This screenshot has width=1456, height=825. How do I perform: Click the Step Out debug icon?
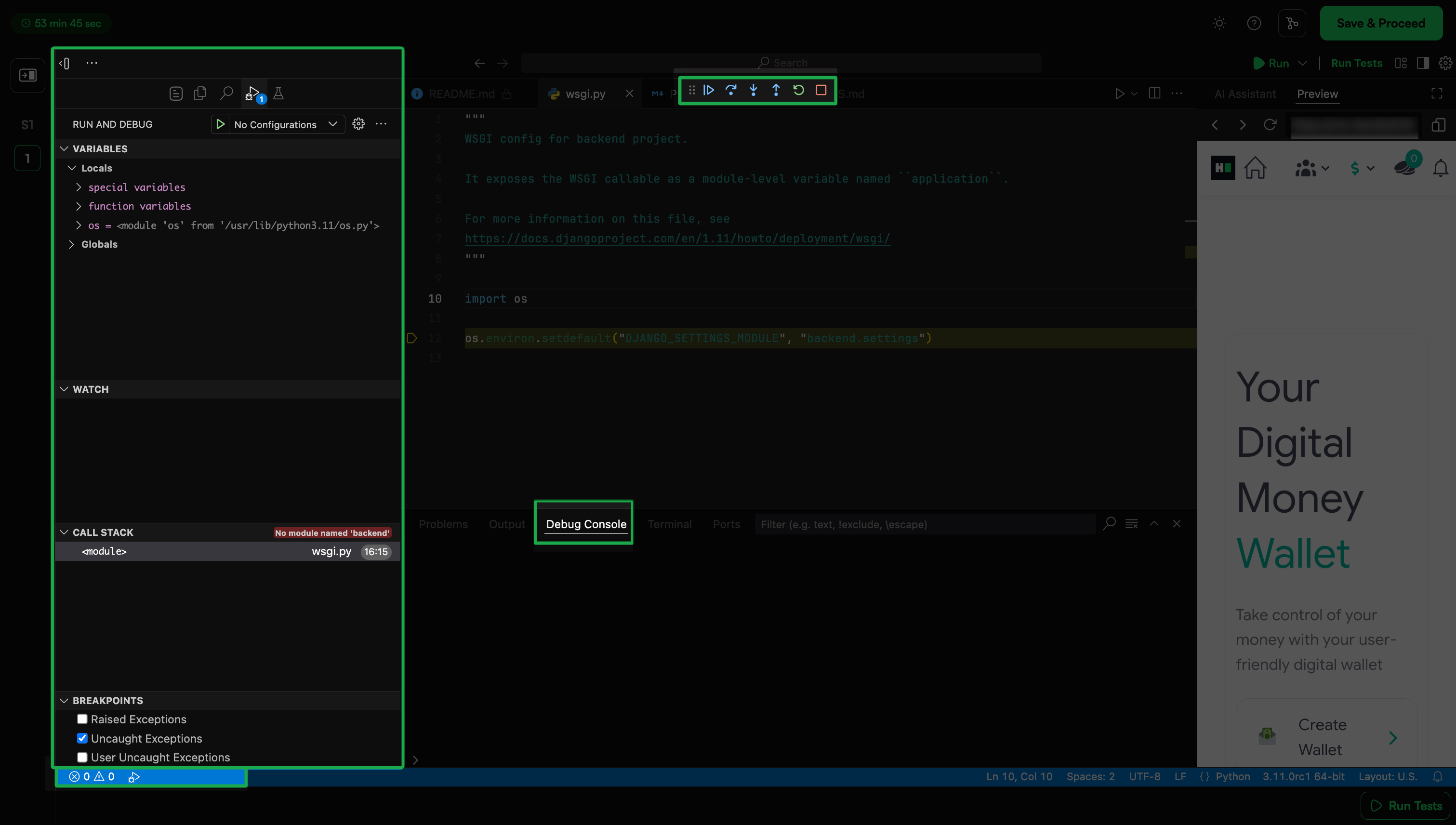(x=776, y=90)
